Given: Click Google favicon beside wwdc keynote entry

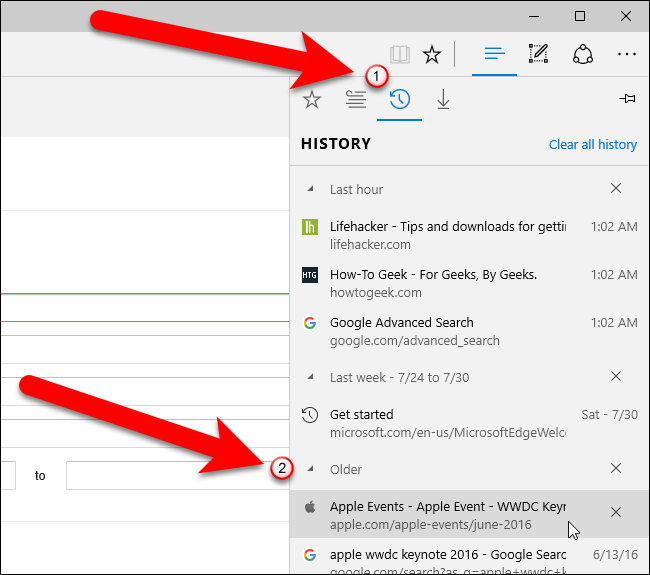Looking at the screenshot, I should [x=310, y=555].
